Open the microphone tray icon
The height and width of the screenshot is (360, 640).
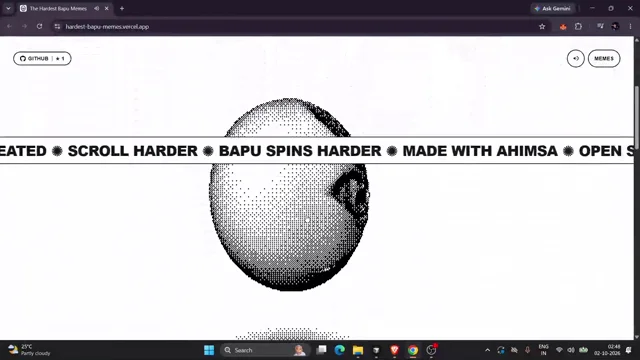pyautogui.click(x=527, y=350)
